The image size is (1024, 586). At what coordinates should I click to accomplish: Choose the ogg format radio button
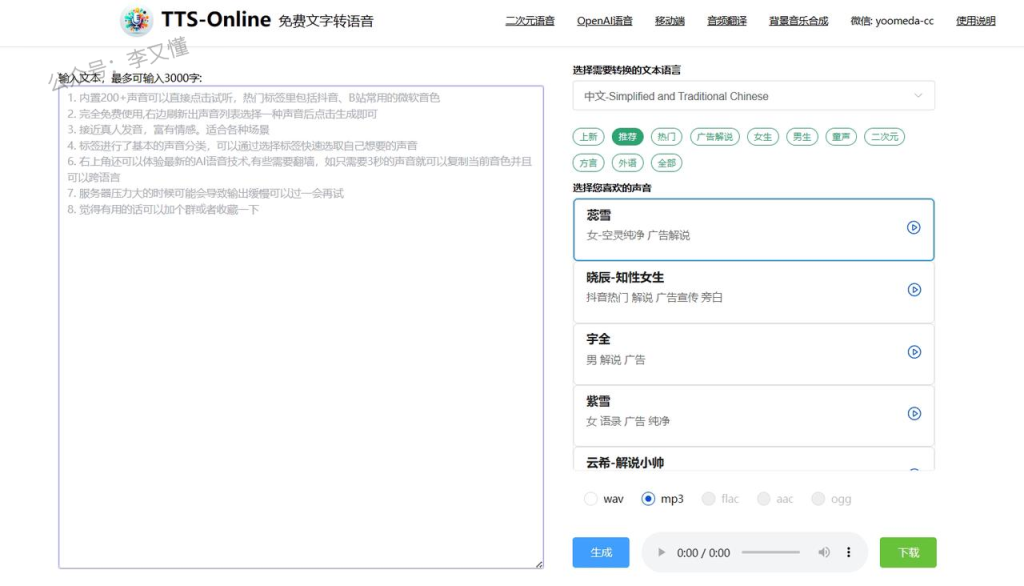(818, 499)
